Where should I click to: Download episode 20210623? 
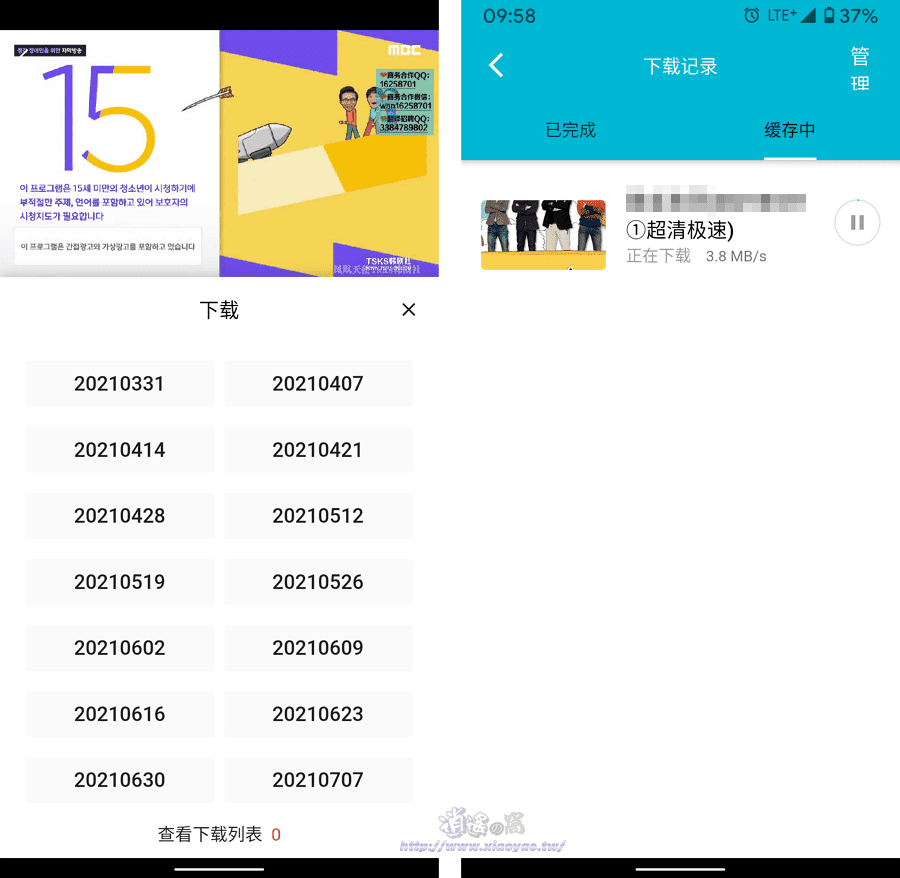point(318,714)
